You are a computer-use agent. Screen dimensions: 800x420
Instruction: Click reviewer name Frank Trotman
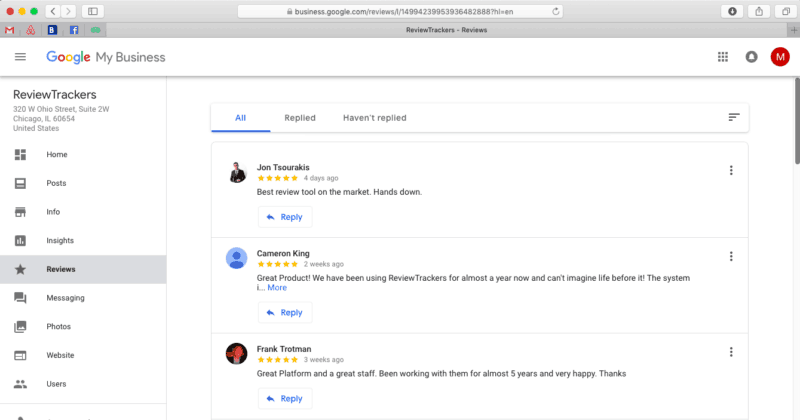284,349
